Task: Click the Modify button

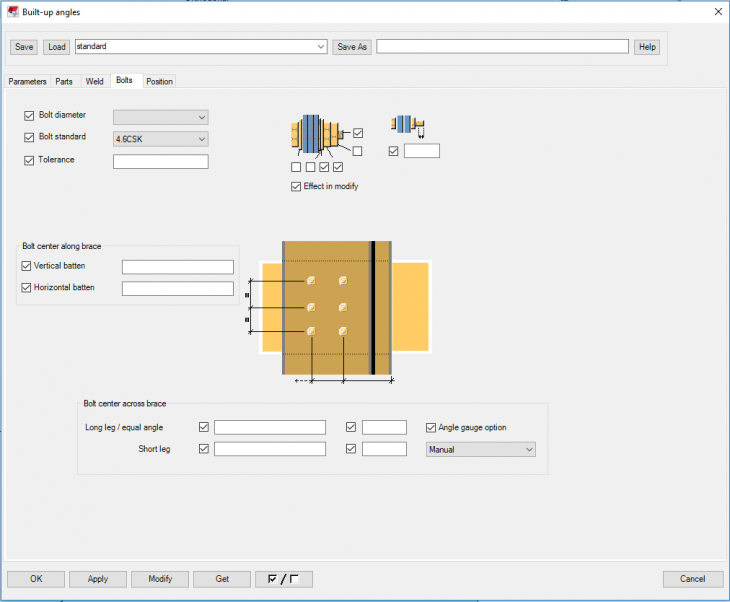Action: pyautogui.click(x=160, y=579)
